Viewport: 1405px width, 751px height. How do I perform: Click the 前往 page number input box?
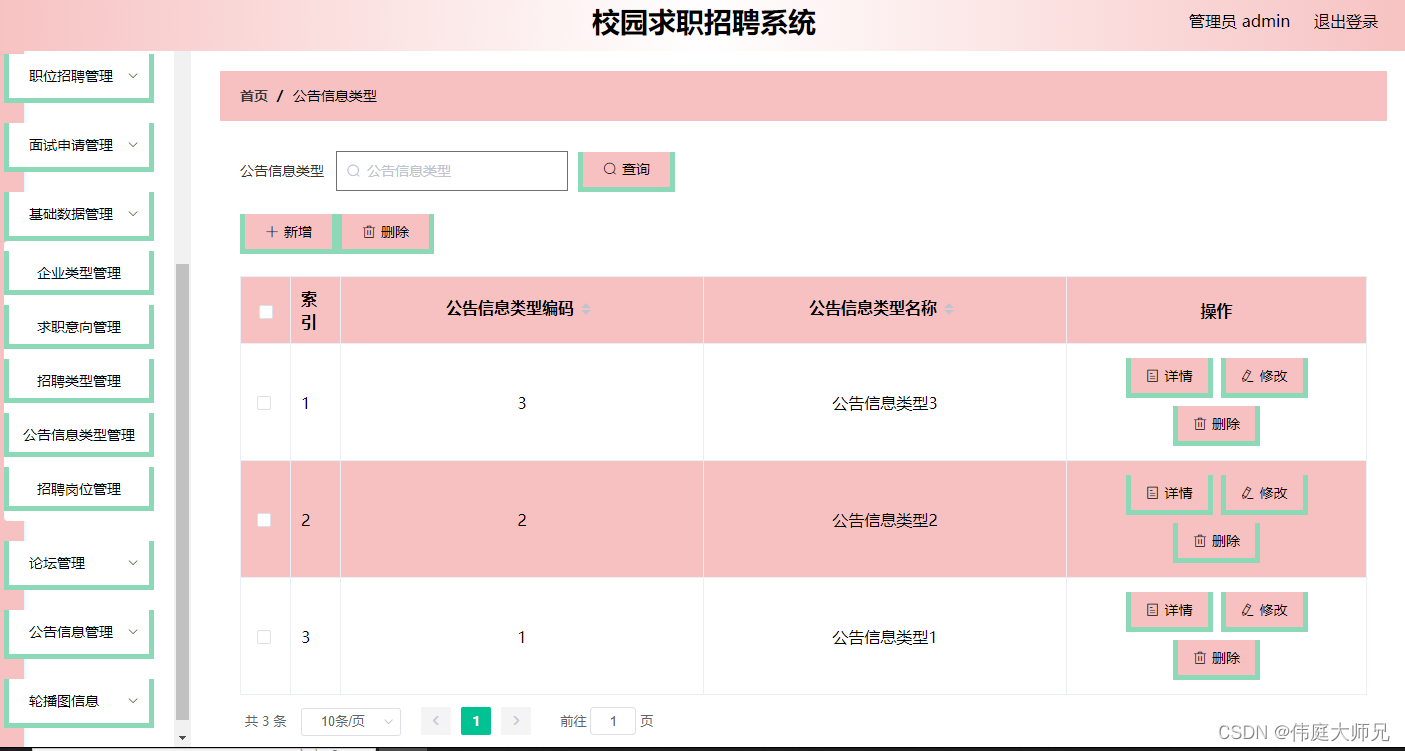(x=613, y=721)
